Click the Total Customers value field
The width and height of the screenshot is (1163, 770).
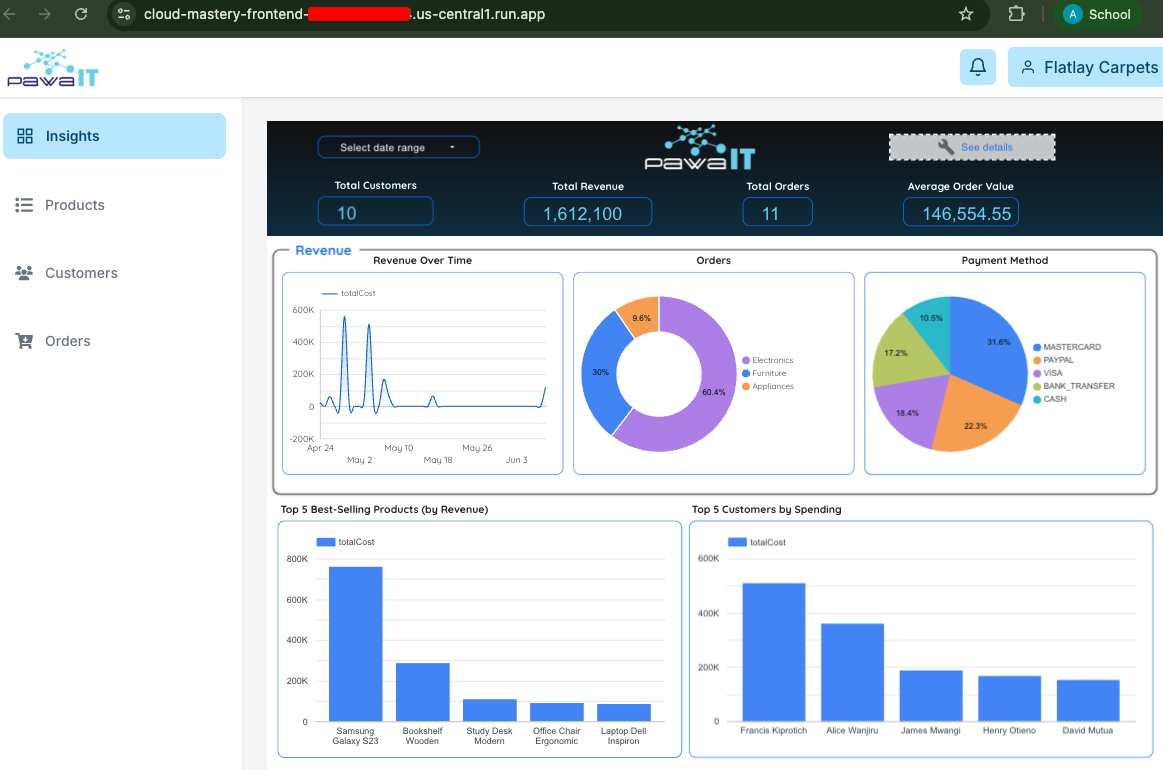[375, 211]
